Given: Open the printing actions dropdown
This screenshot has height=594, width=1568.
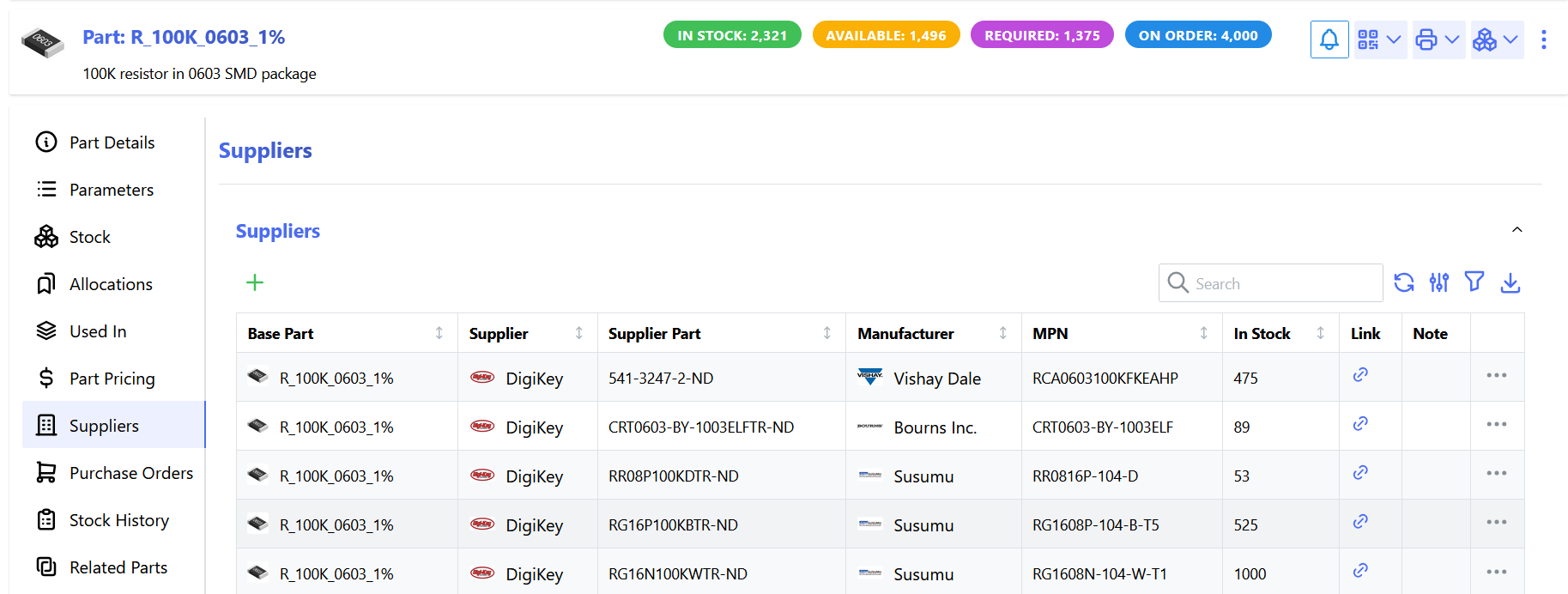Looking at the screenshot, I should [1438, 39].
